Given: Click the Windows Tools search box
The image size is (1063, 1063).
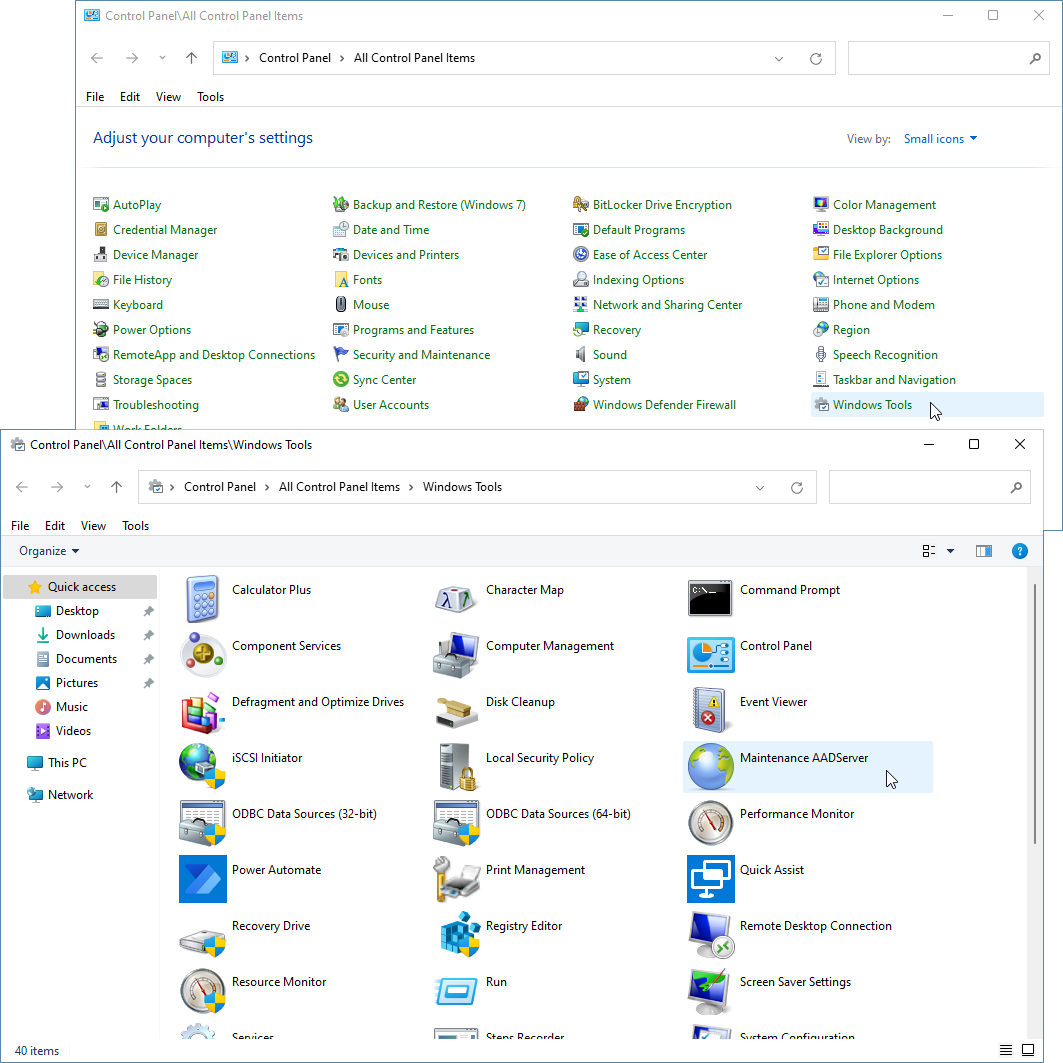Looking at the screenshot, I should pos(920,488).
